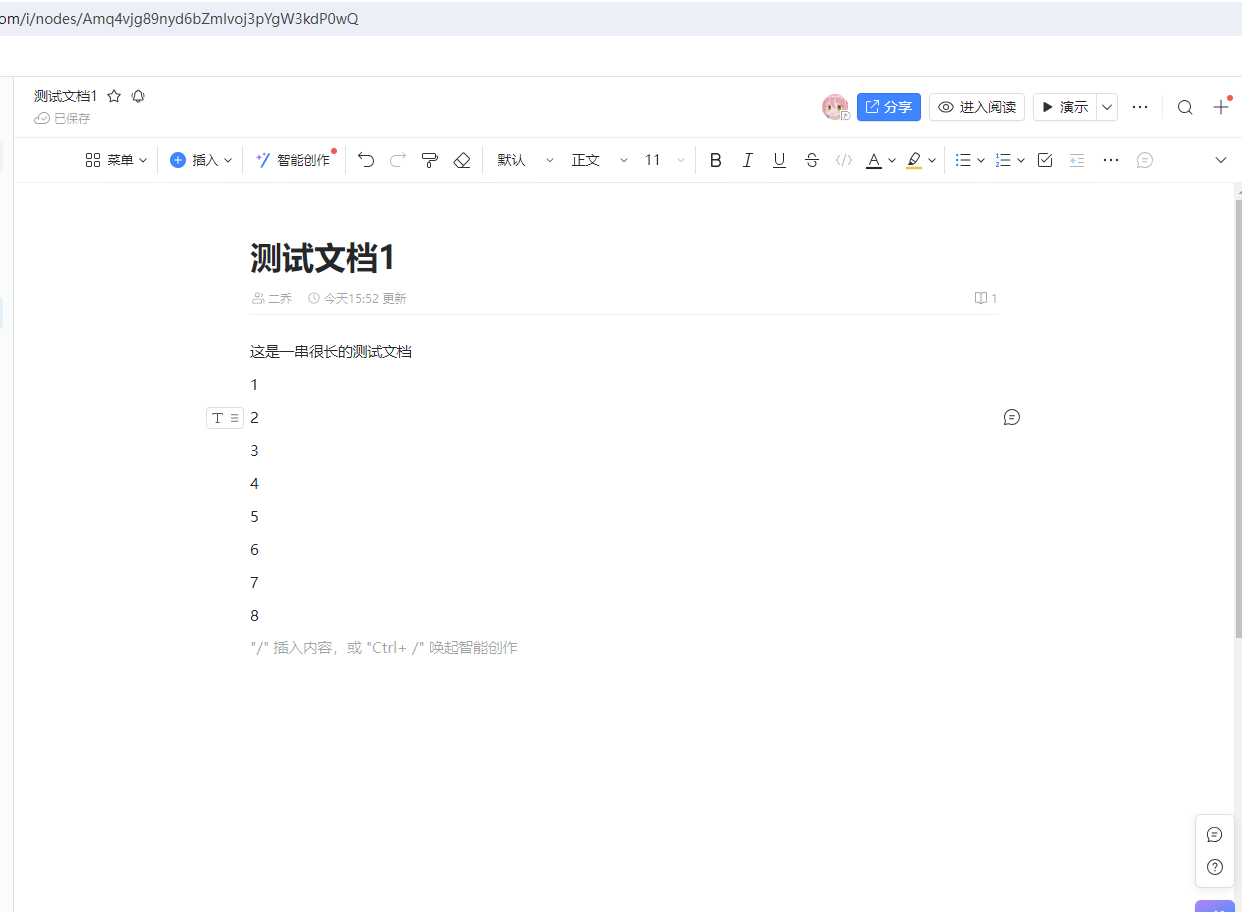Click the highlight color marker icon

(914, 160)
